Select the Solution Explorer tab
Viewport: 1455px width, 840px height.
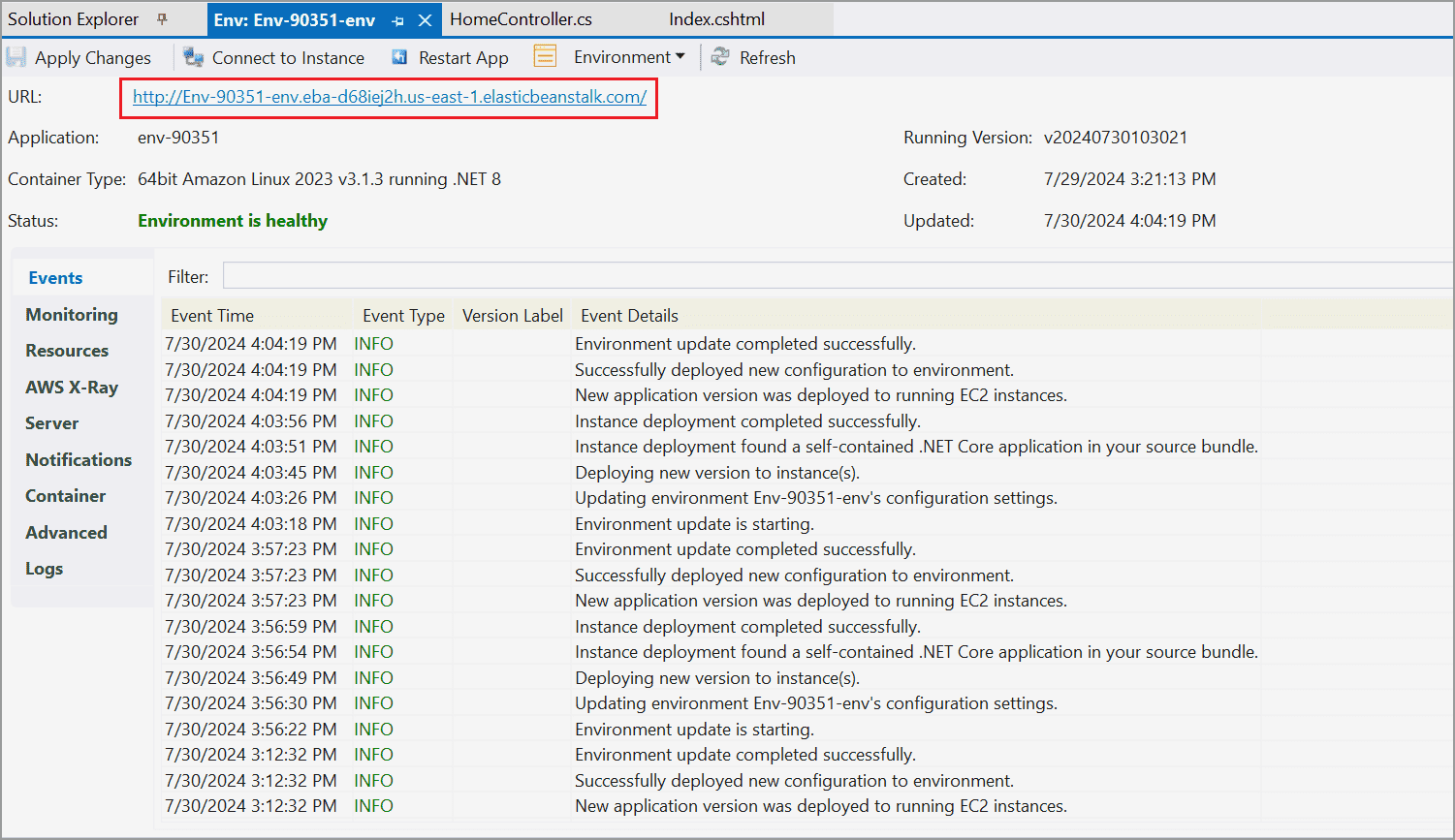(x=73, y=17)
